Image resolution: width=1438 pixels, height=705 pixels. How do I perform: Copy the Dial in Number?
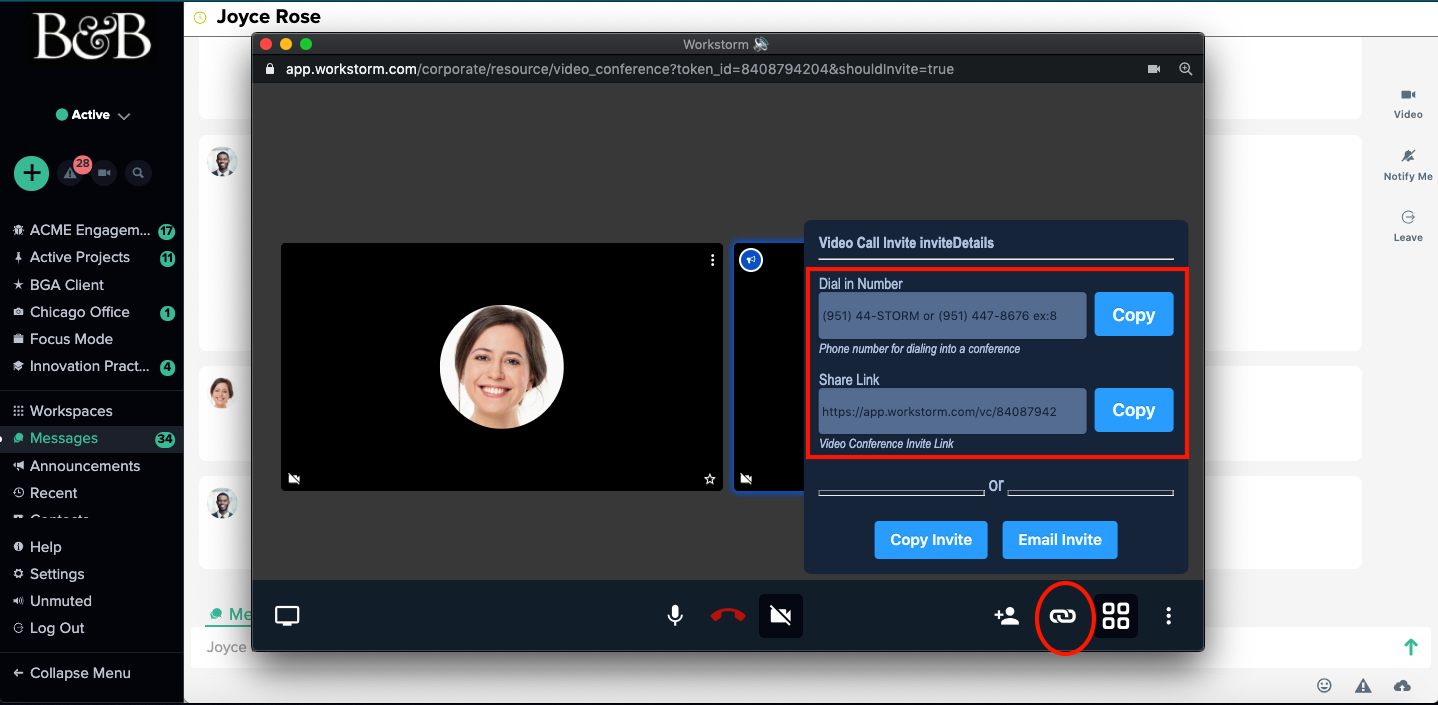coord(1134,315)
